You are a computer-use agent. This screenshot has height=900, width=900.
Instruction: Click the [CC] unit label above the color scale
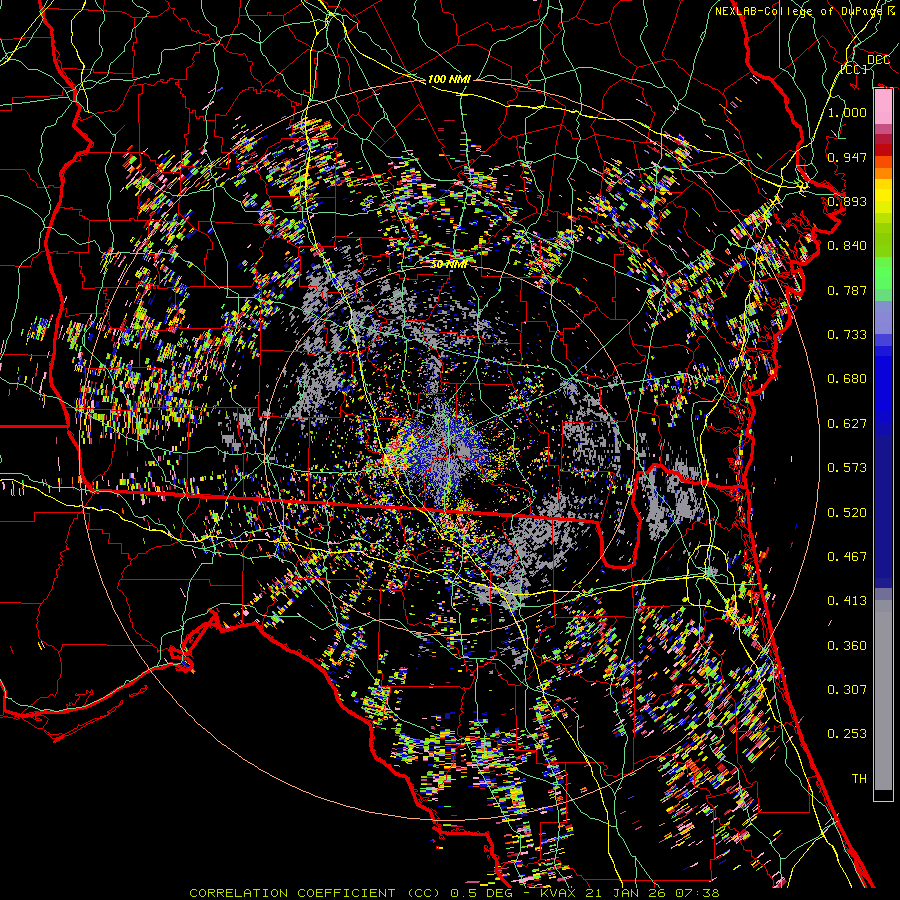tap(854, 69)
